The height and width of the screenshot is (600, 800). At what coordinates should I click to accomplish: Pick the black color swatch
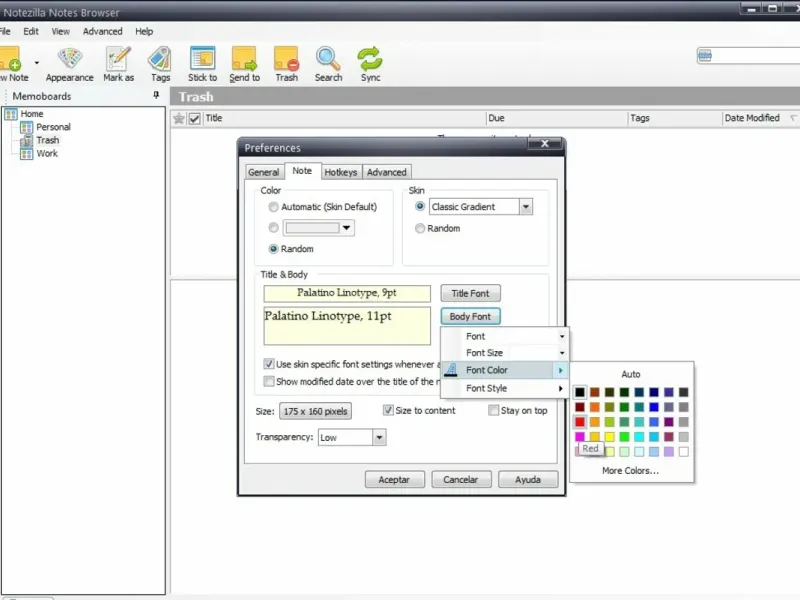[580, 392]
